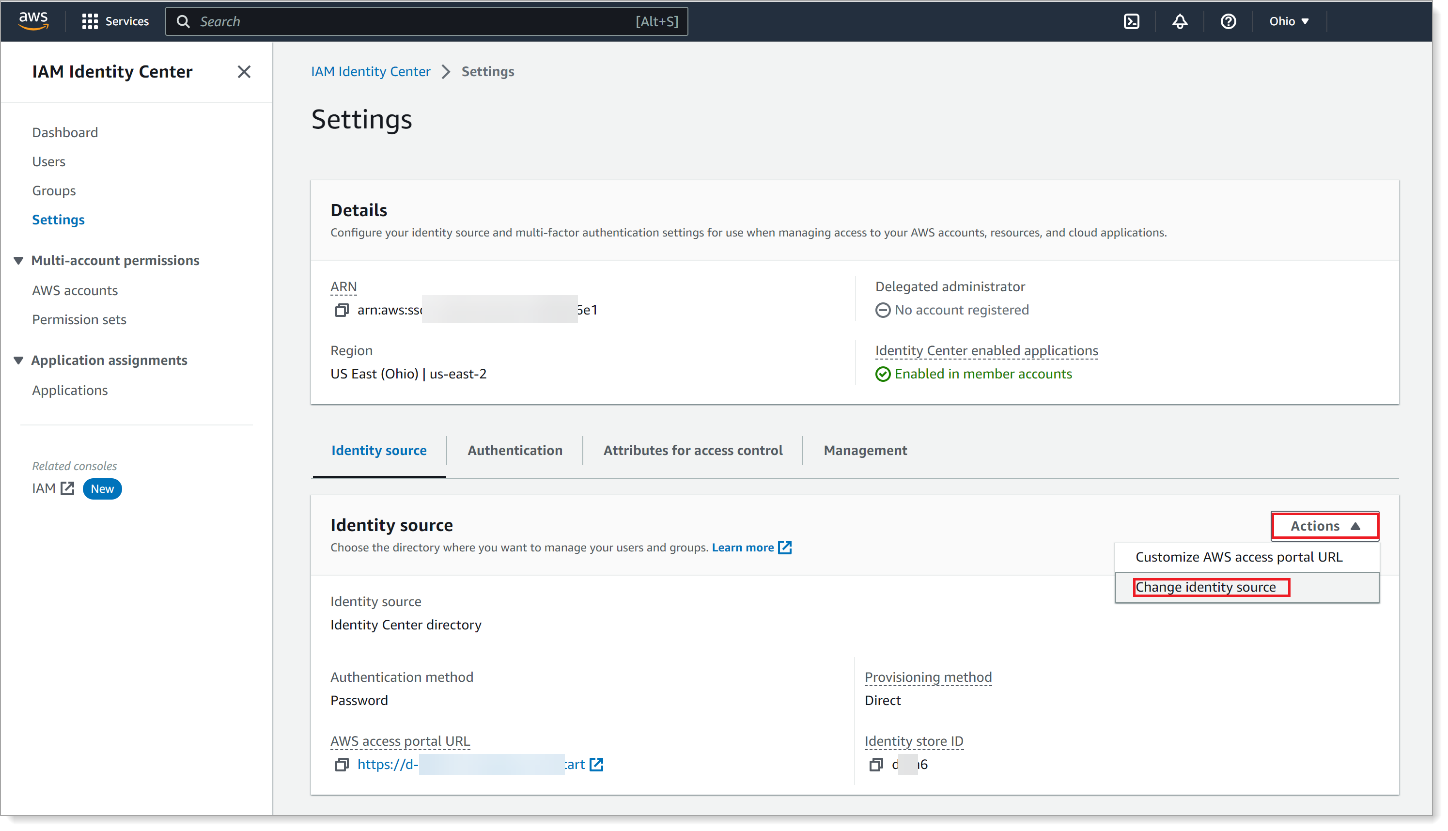Select Customize AWS access portal URL
The height and width of the screenshot is (831, 1448).
1239,557
